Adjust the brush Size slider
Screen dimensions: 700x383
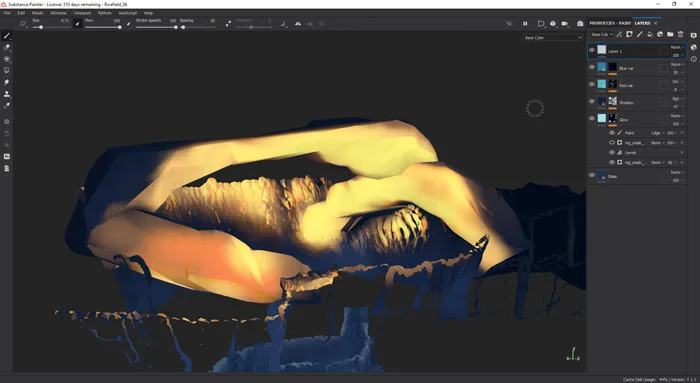pyautogui.click(x=51, y=27)
